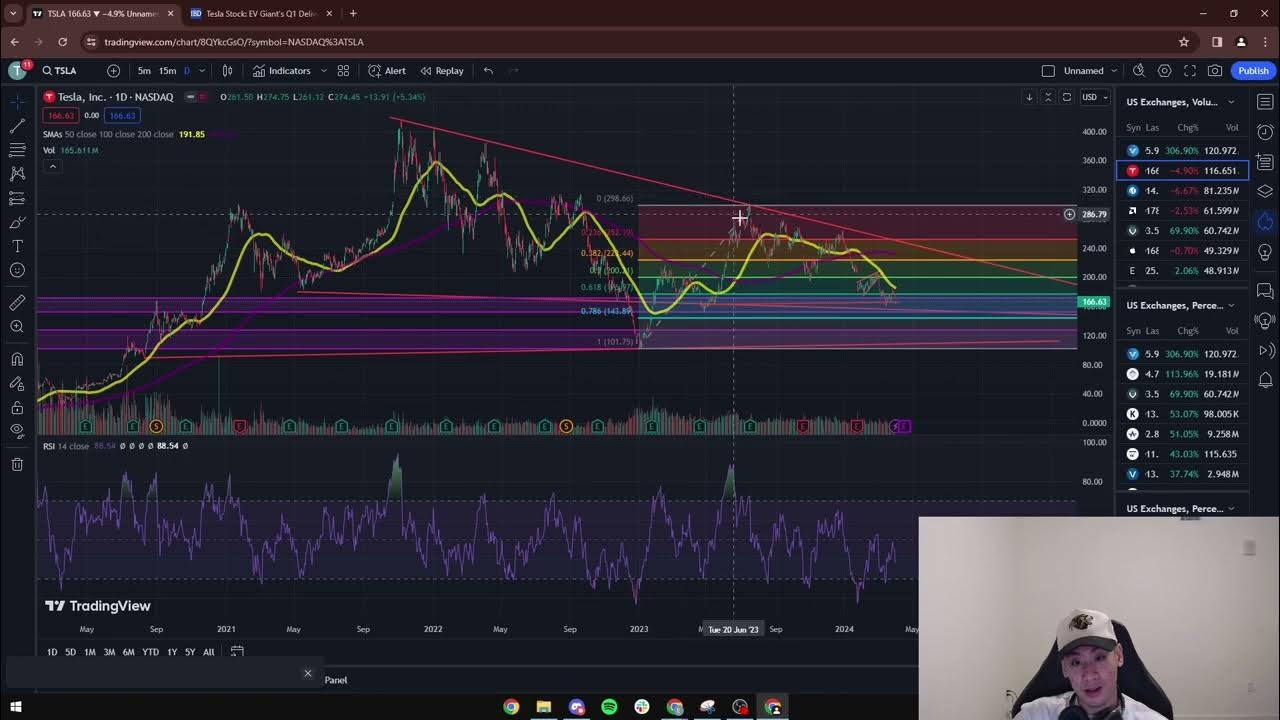Select the 1M date range
Viewport: 1280px width, 720px height.
tap(89, 652)
